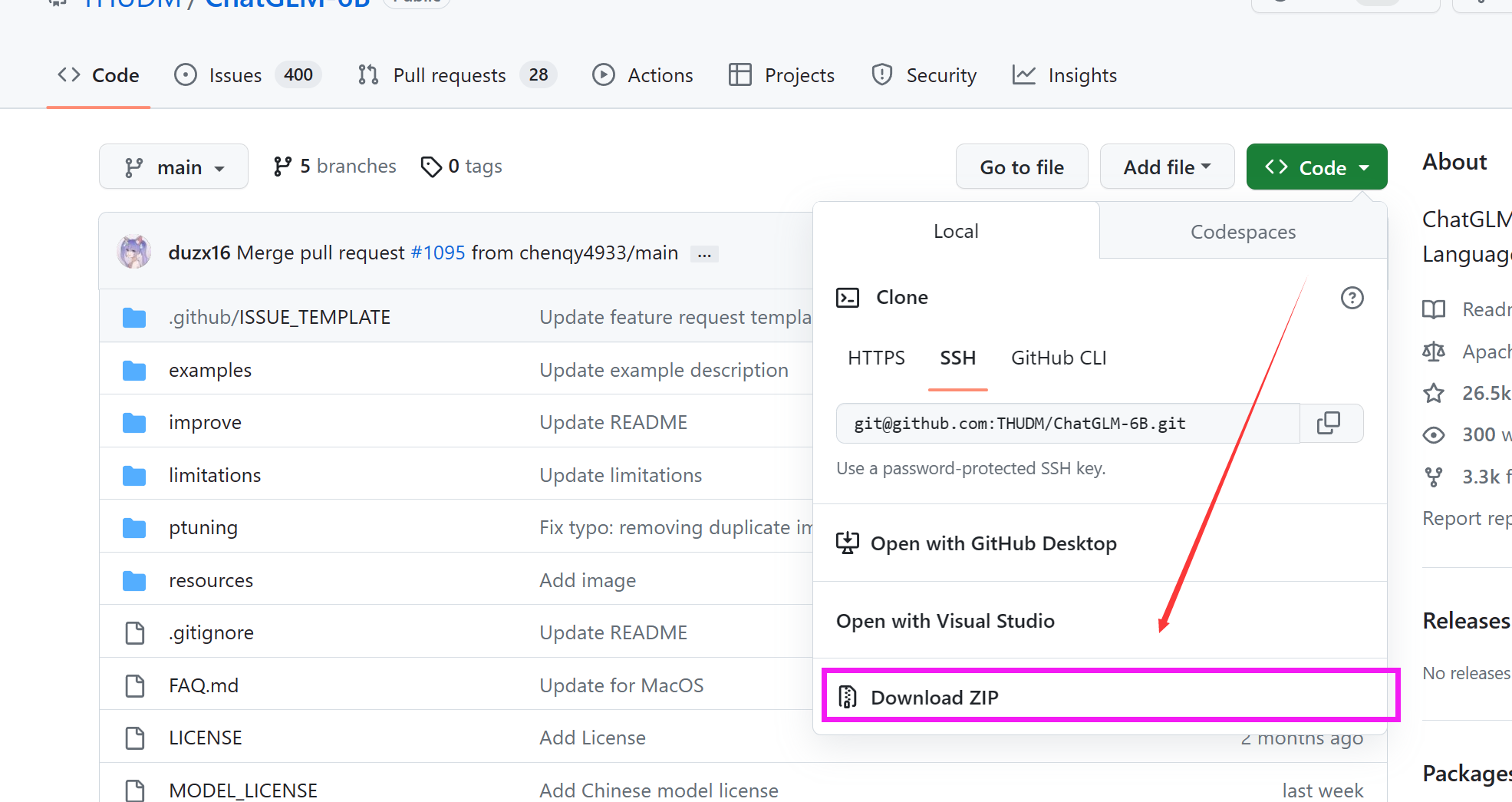The image size is (1512, 802).
Task: Click the Readme book icon in About
Action: coord(1433,309)
